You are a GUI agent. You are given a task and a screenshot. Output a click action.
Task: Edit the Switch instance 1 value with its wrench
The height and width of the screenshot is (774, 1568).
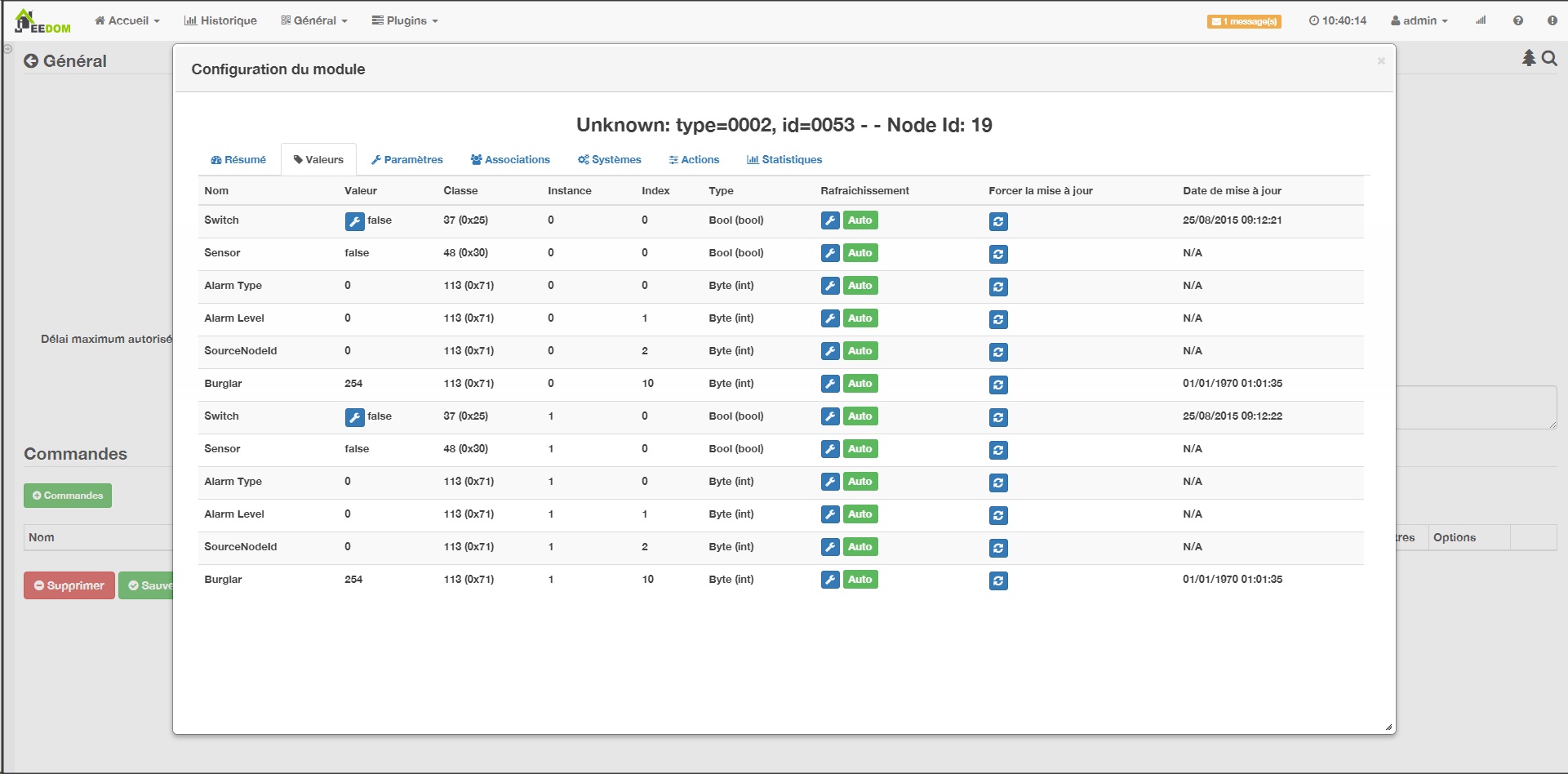point(354,417)
